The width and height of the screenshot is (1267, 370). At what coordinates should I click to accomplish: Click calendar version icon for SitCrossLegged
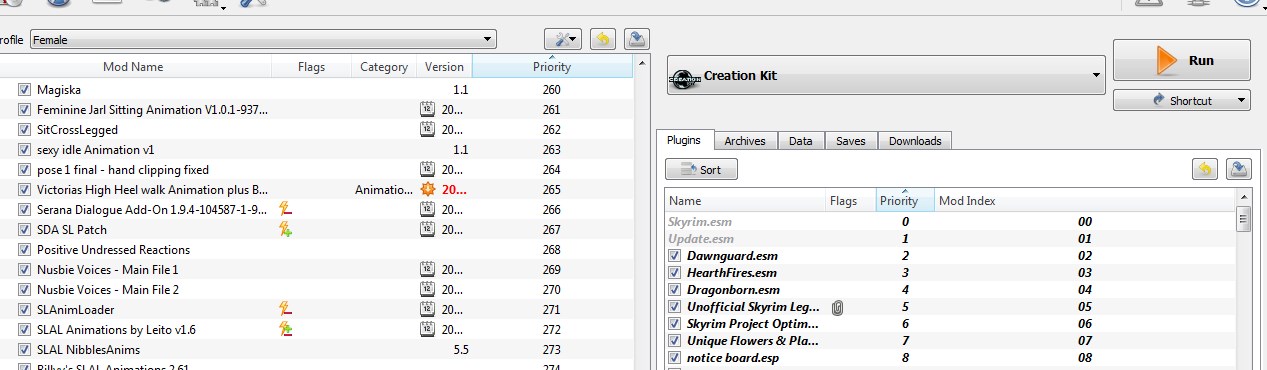coord(427,130)
